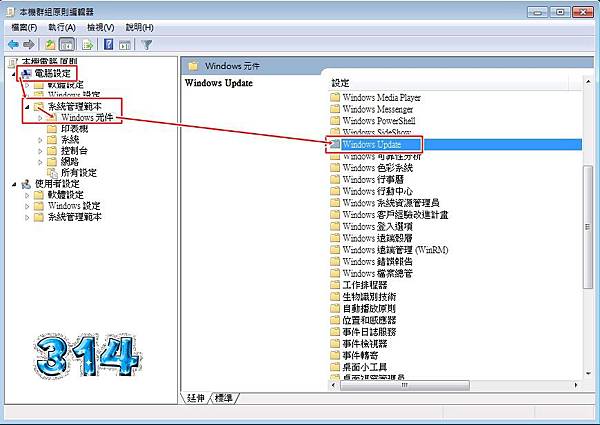Select the 事件日誌服務 folder
600x425 pixels.
(369, 332)
